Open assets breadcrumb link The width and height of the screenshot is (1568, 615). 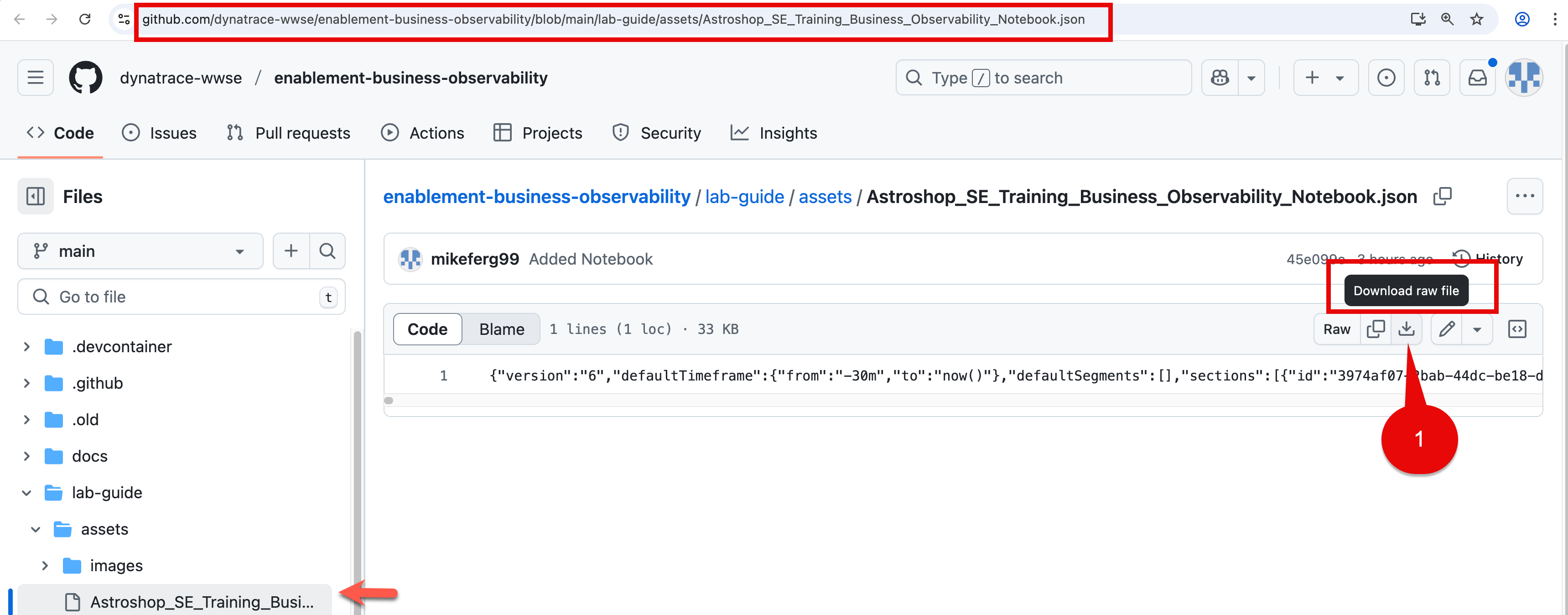825,197
